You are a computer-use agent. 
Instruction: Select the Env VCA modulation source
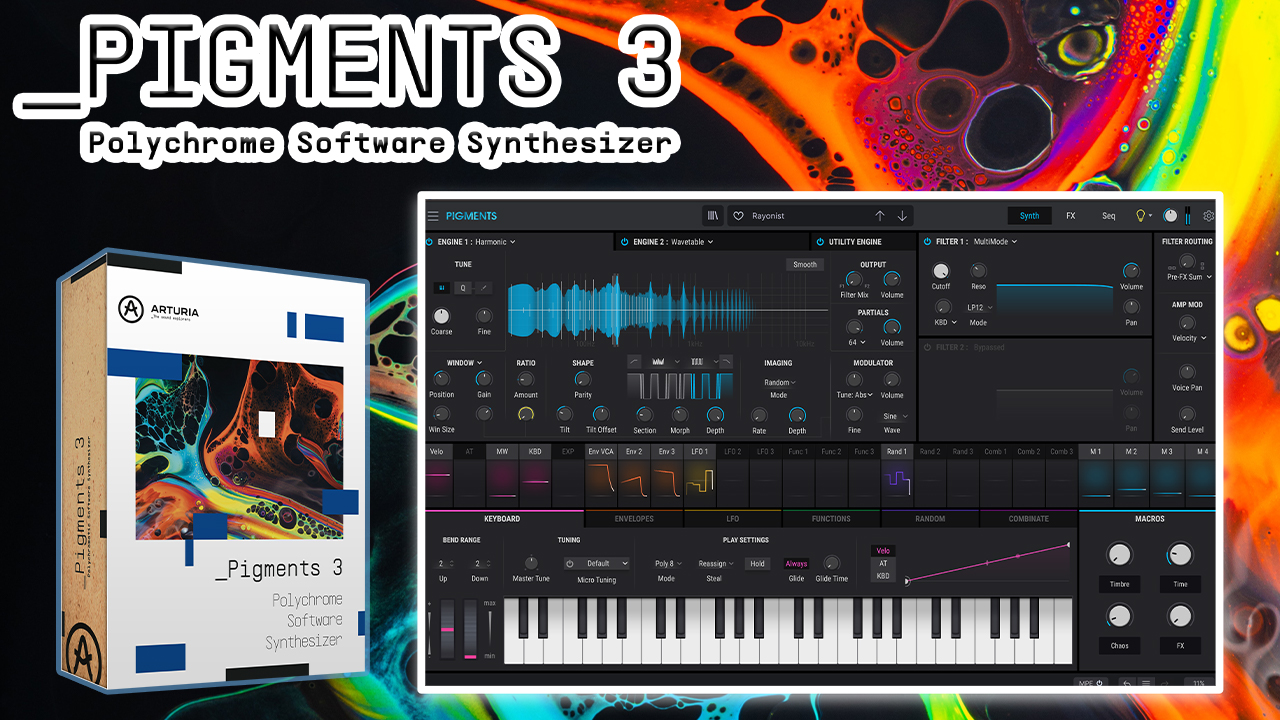(x=601, y=476)
